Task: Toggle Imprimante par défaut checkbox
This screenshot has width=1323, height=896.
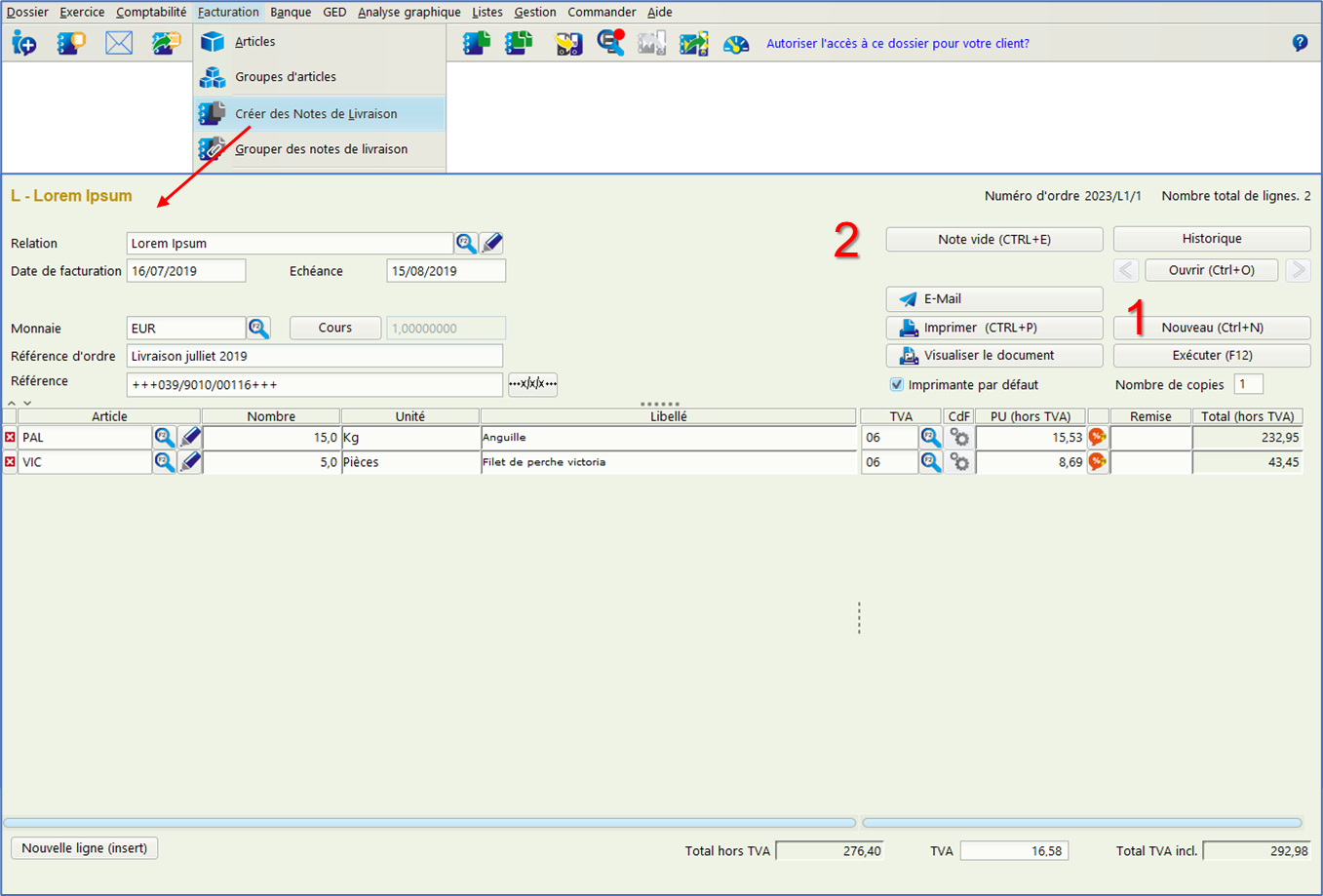Action: point(897,384)
